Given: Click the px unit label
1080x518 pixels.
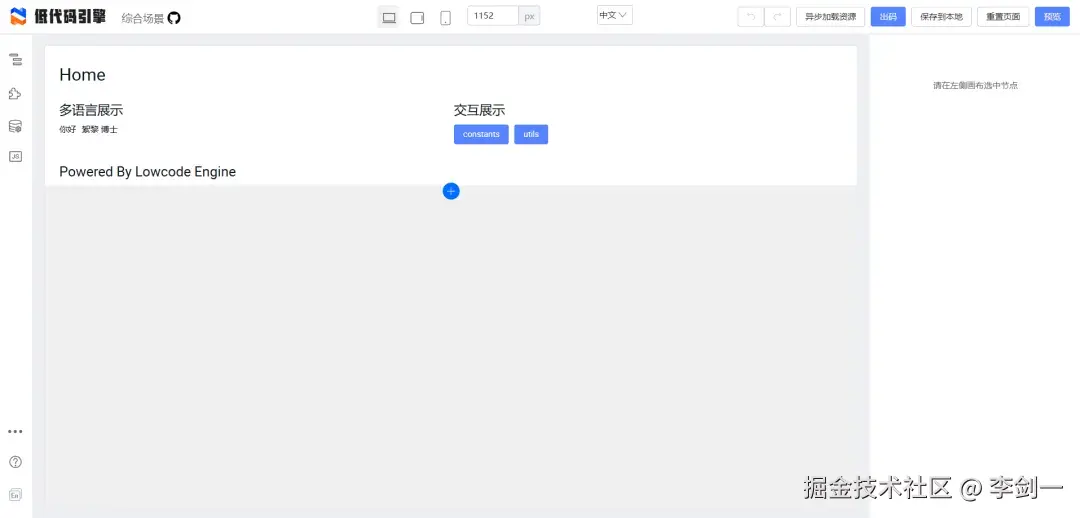Looking at the screenshot, I should (530, 16).
